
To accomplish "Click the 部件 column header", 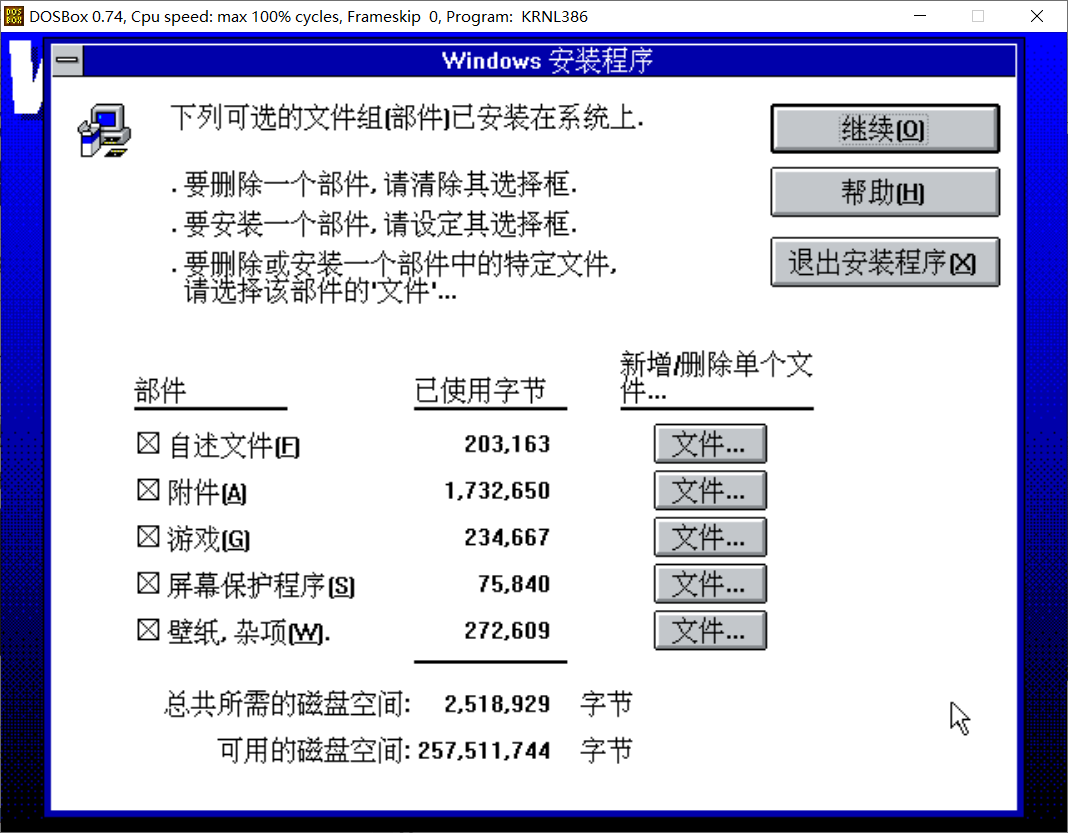I will 161,391.
